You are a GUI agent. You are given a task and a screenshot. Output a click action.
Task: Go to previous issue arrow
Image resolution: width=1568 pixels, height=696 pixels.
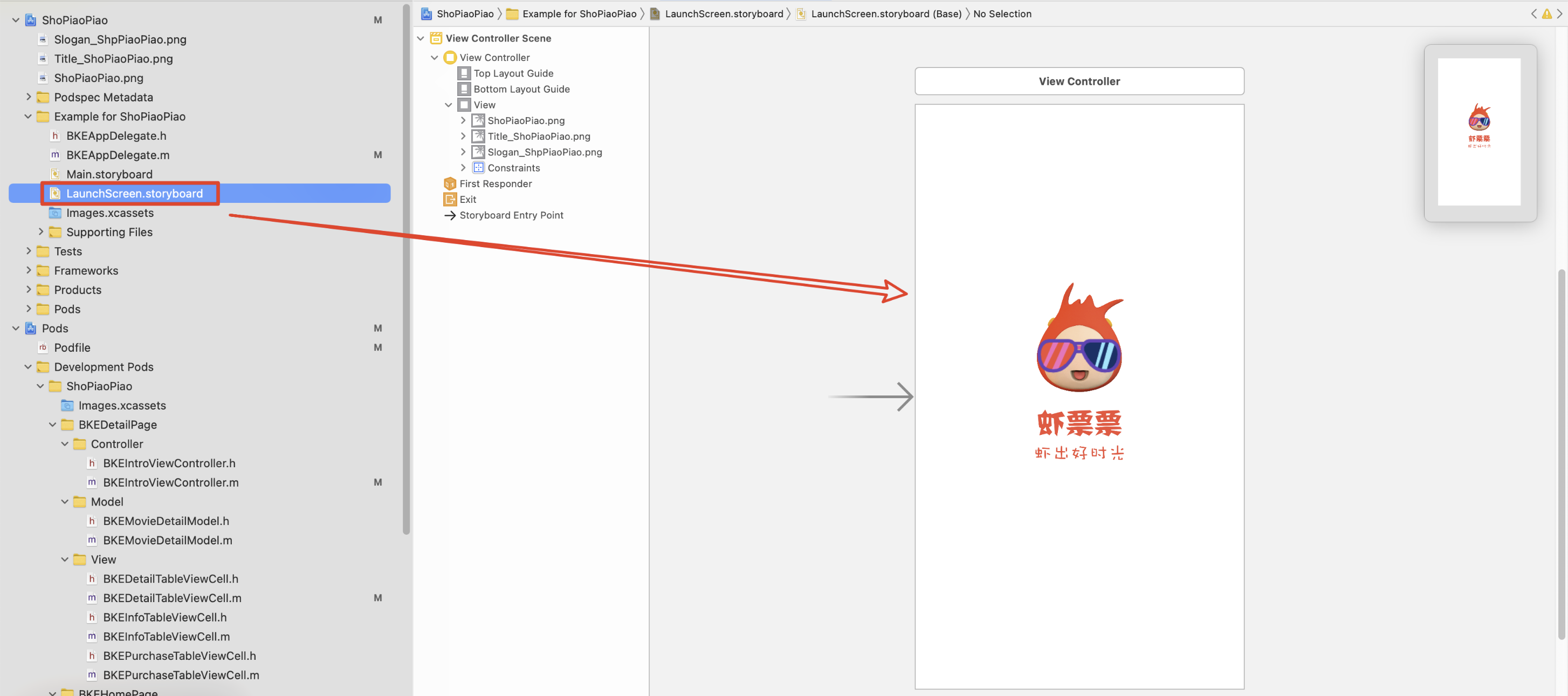pos(1533,14)
